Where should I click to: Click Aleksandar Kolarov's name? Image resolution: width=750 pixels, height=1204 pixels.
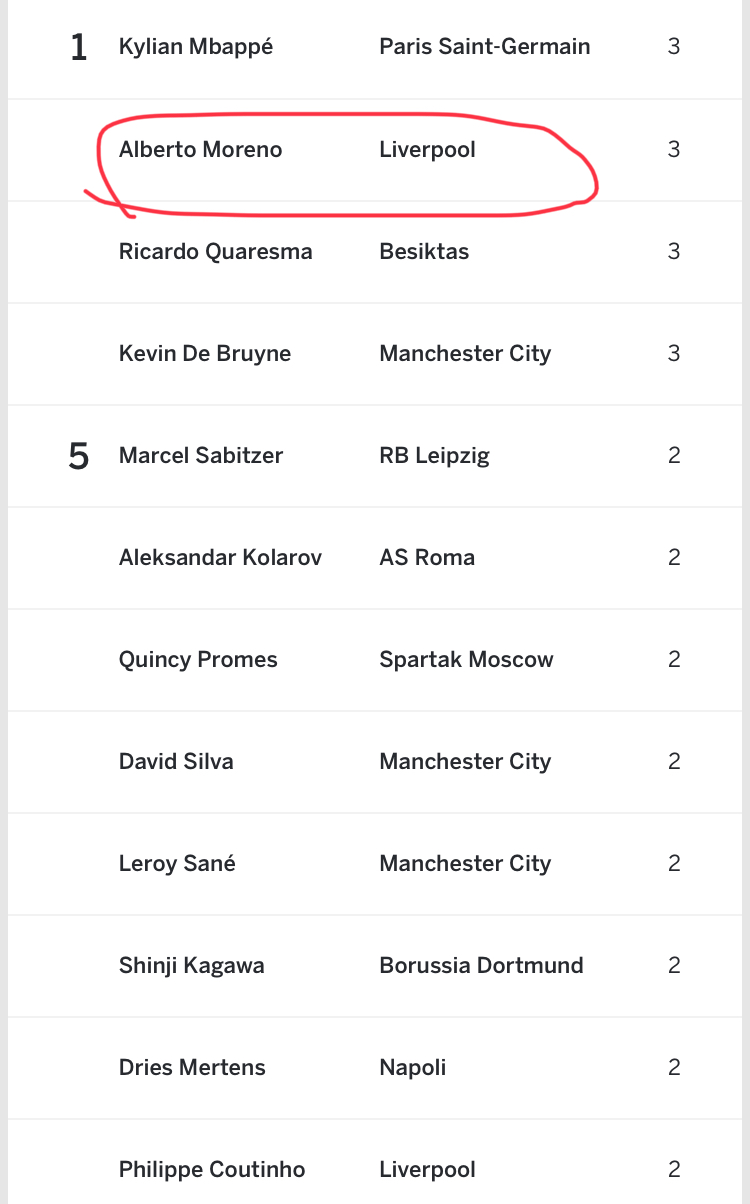pyautogui.click(x=220, y=558)
